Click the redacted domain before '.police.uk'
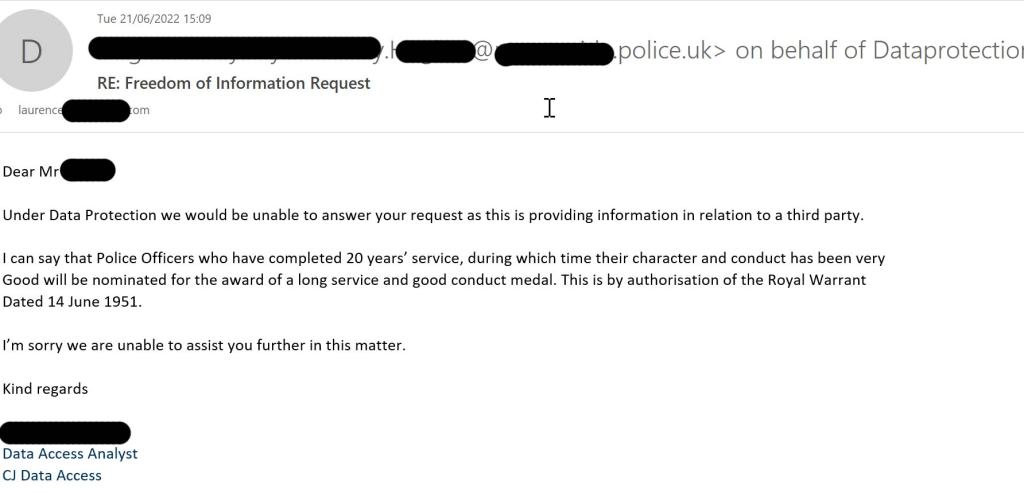This screenshot has width=1024, height=493. click(553, 53)
